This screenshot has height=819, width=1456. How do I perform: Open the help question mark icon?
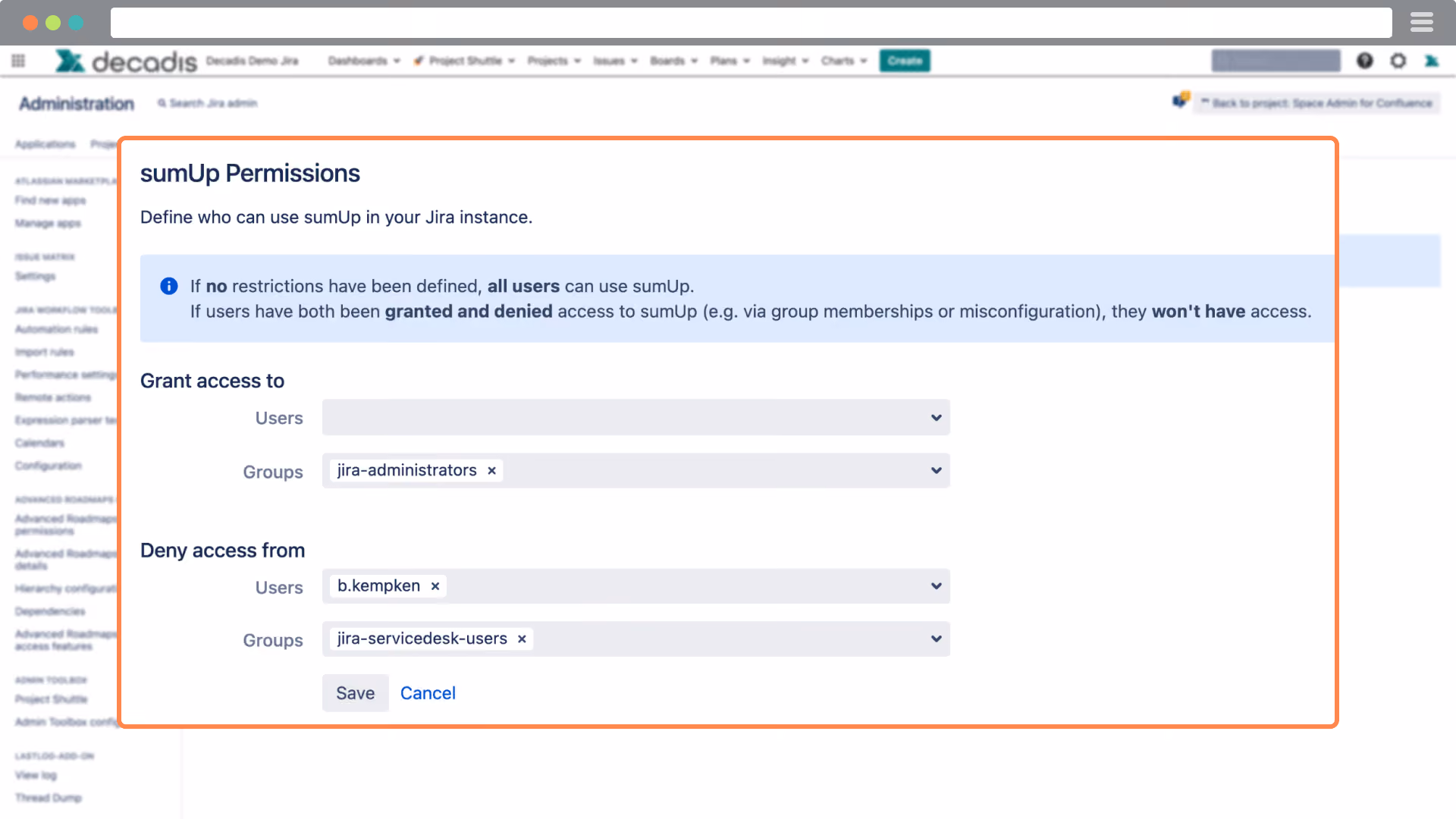[x=1364, y=61]
